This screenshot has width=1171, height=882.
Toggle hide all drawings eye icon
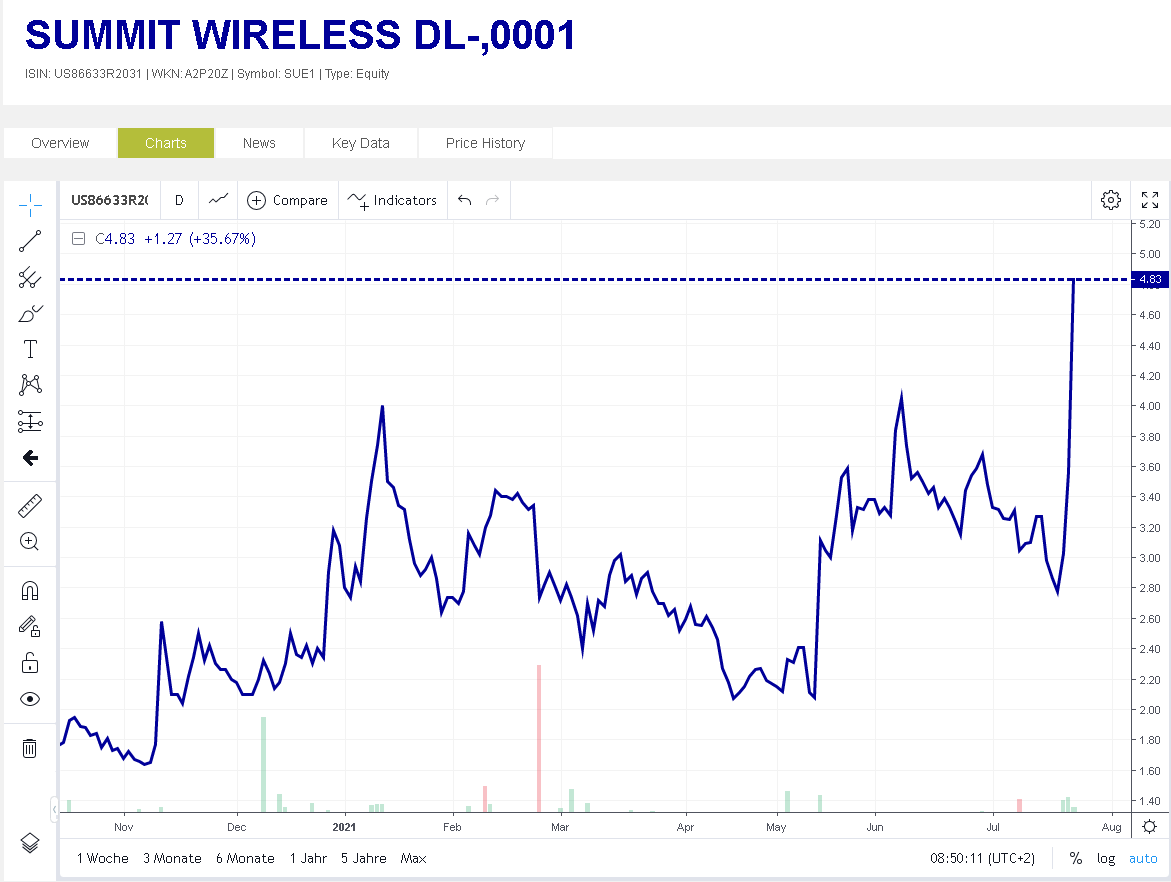pyautogui.click(x=30, y=699)
